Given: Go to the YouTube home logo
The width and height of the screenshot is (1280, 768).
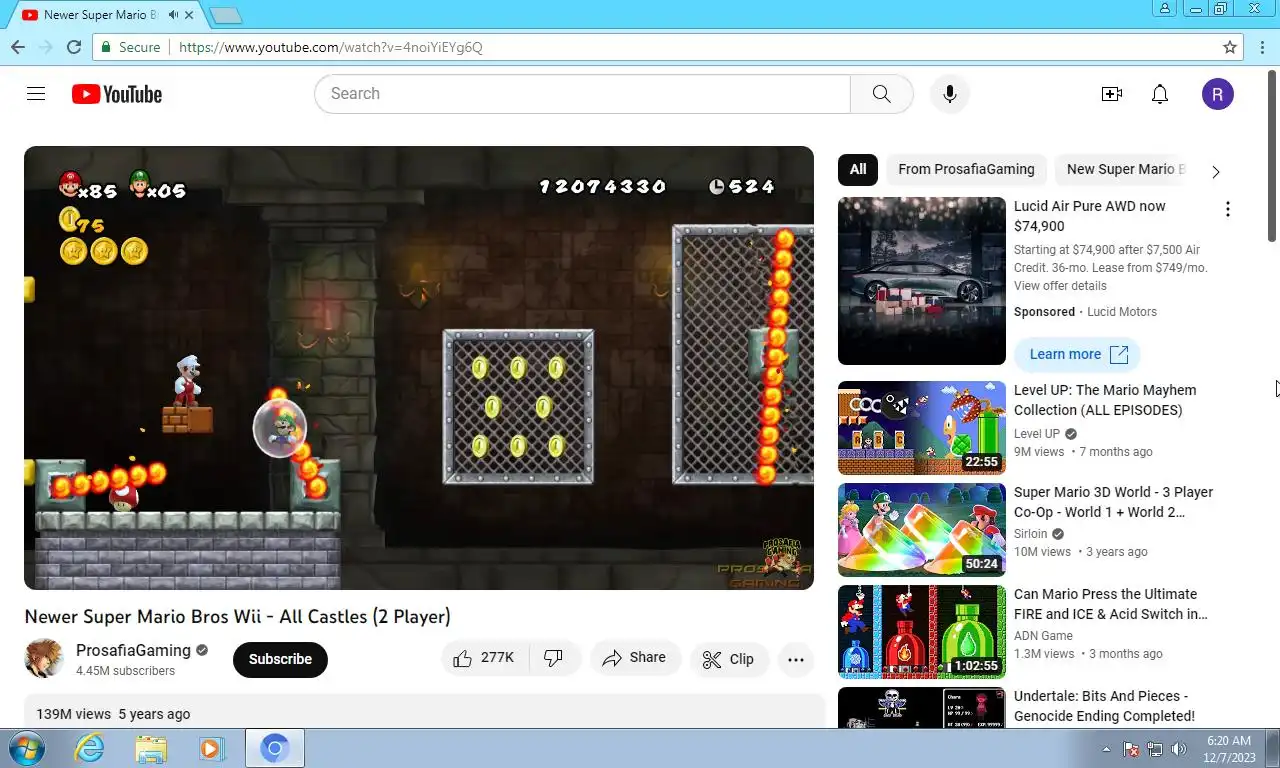Looking at the screenshot, I should click(117, 94).
